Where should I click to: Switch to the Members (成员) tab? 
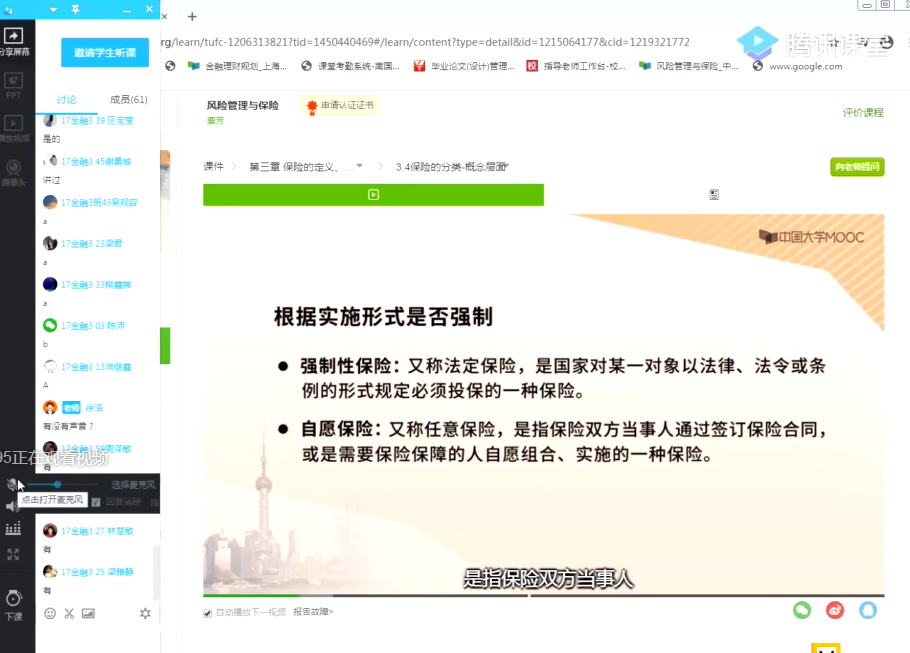tap(128, 100)
